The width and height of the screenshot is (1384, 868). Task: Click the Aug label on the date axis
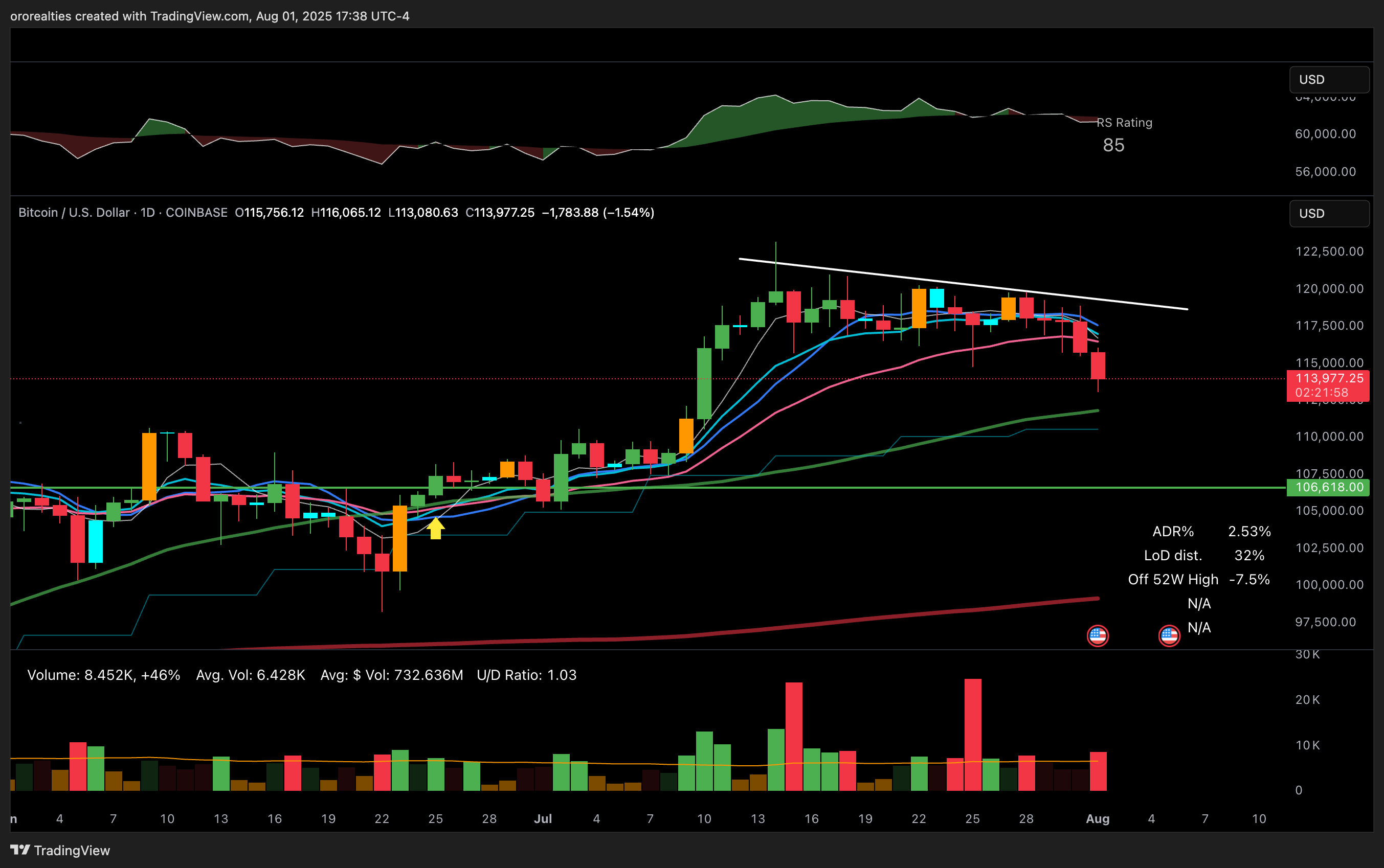(1098, 818)
